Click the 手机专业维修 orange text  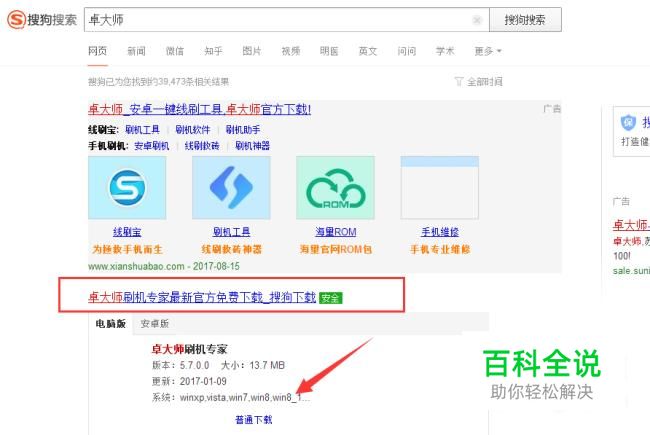coord(440,249)
